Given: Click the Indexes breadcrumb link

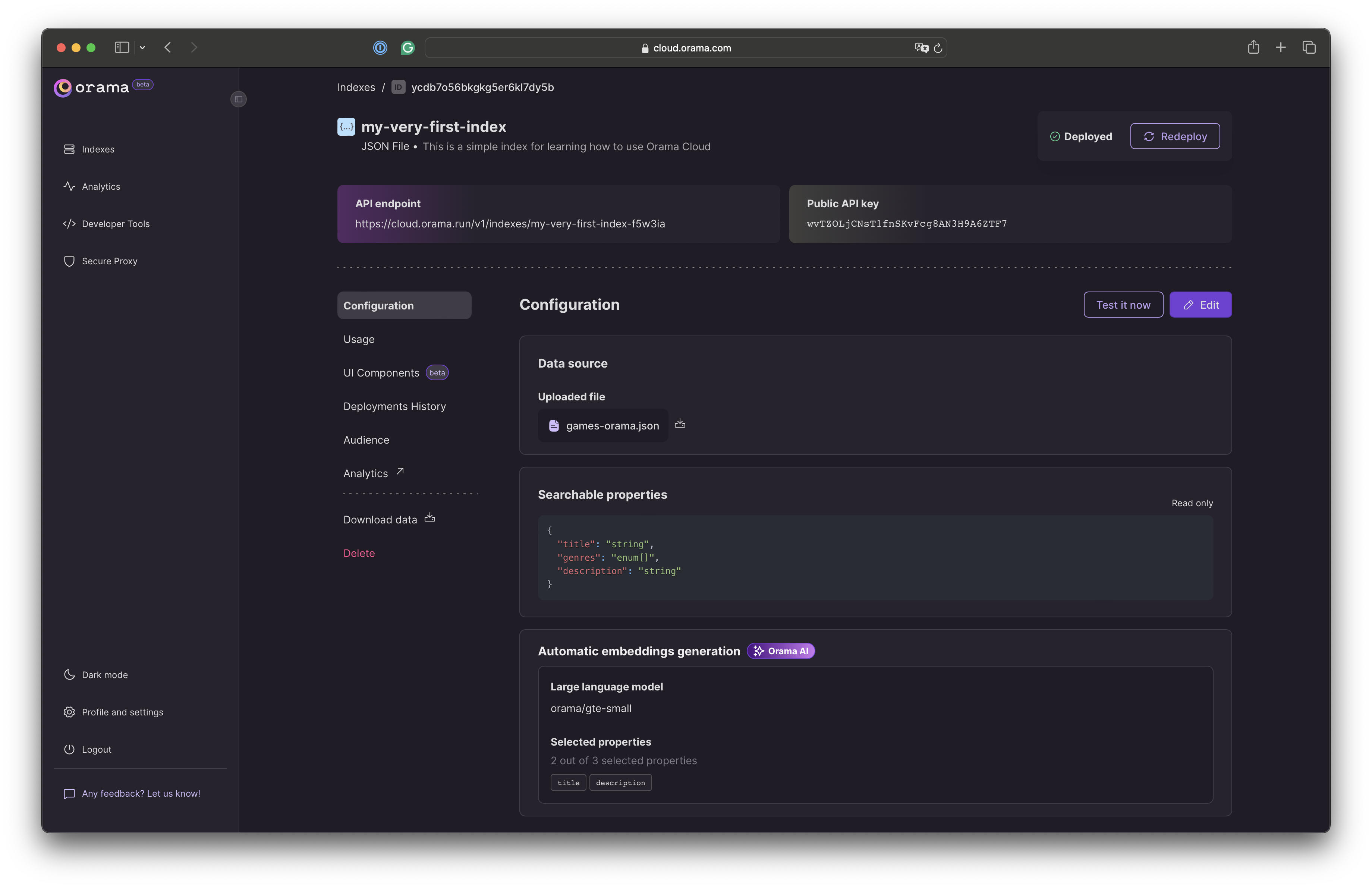Looking at the screenshot, I should click(x=356, y=87).
